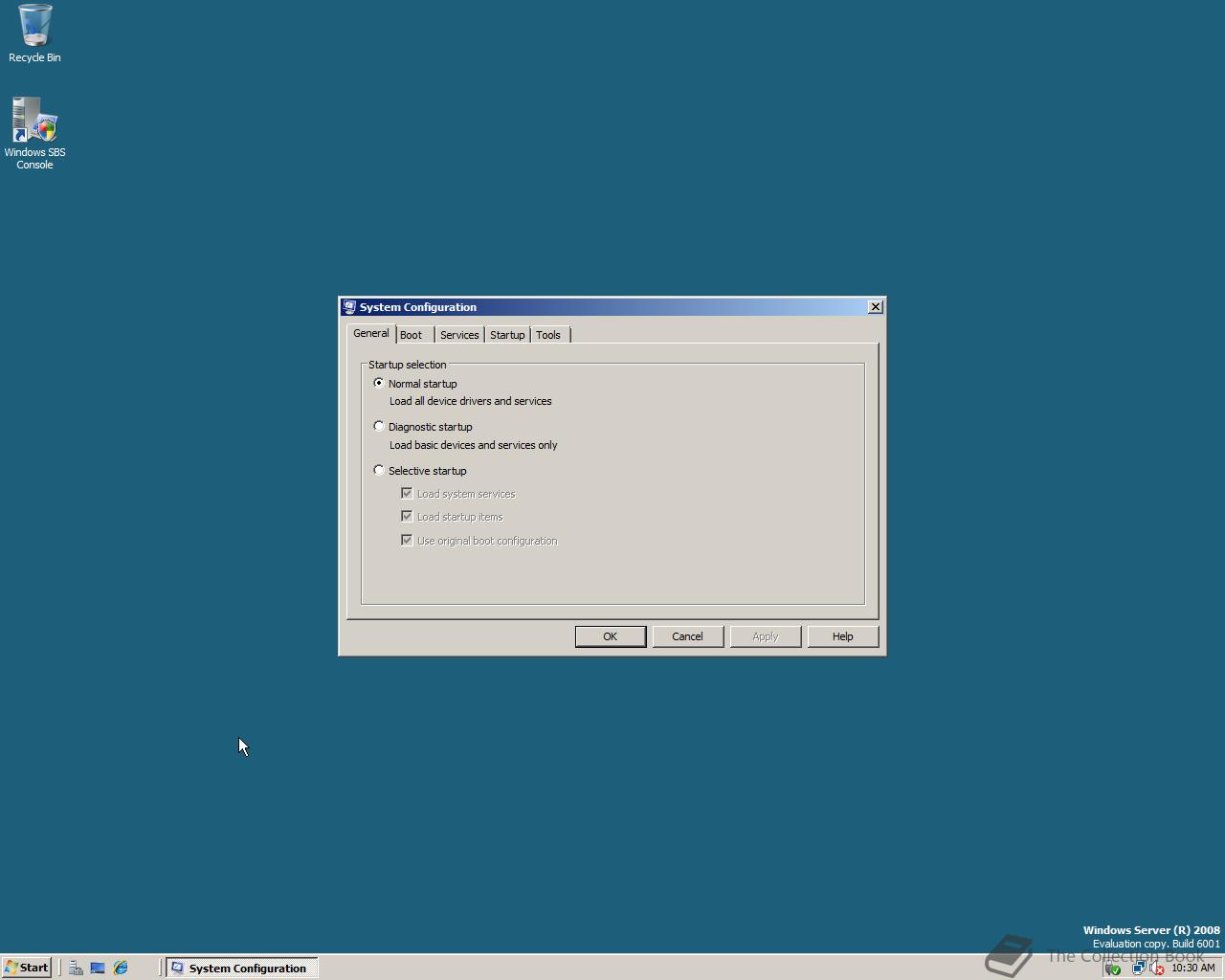Image resolution: width=1225 pixels, height=980 pixels.
Task: Click the muted speaker volume tray icon
Action: tap(1156, 969)
